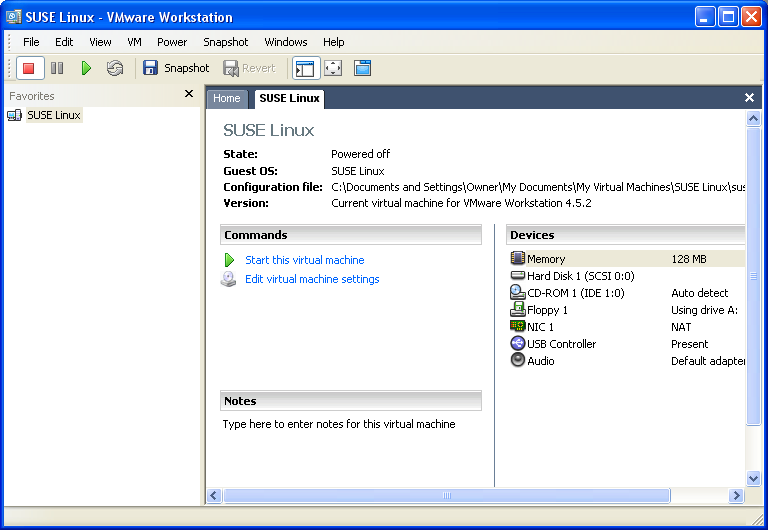The image size is (768, 530).
Task: Click the horizontal scrollbar right arrow
Action: coord(737,496)
